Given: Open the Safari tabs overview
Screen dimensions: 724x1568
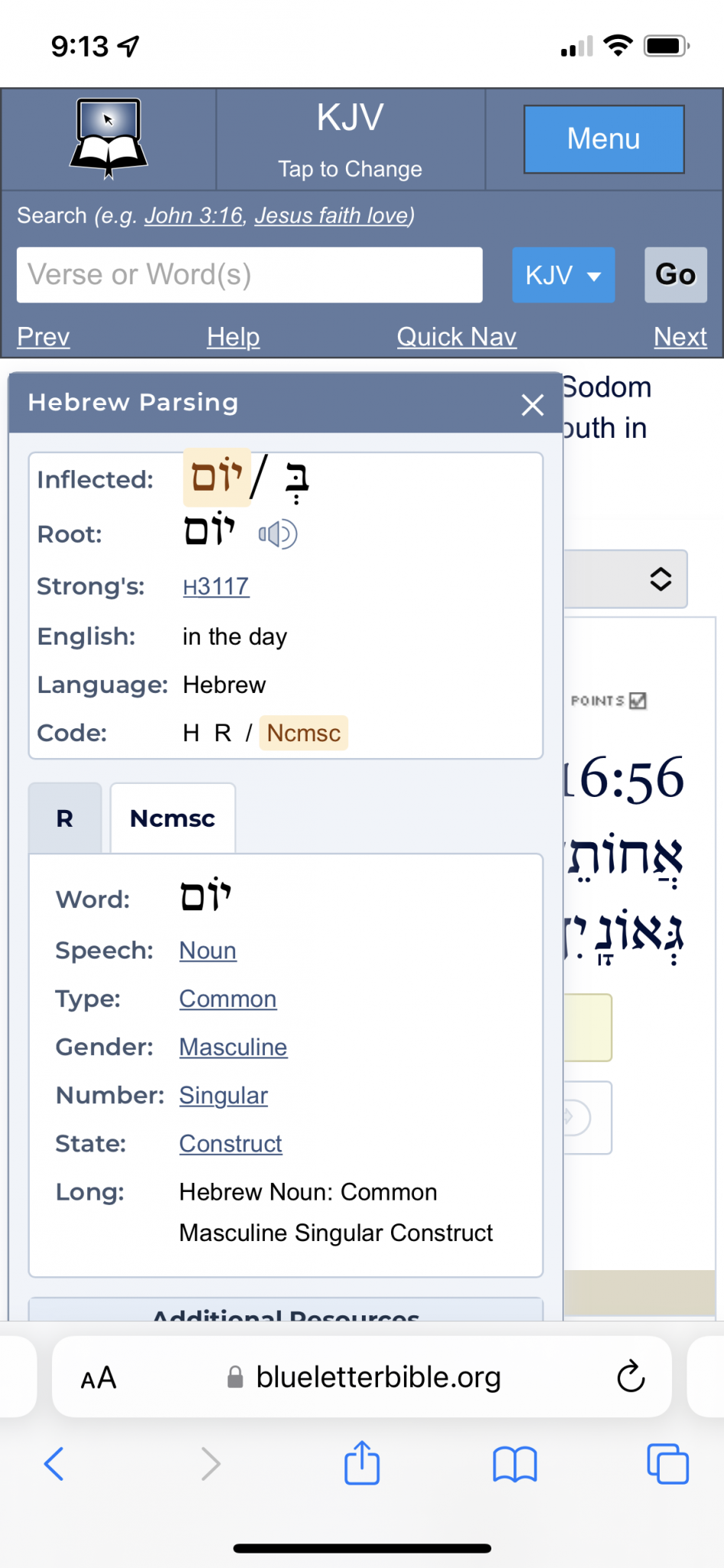Looking at the screenshot, I should pyautogui.click(x=667, y=1463).
